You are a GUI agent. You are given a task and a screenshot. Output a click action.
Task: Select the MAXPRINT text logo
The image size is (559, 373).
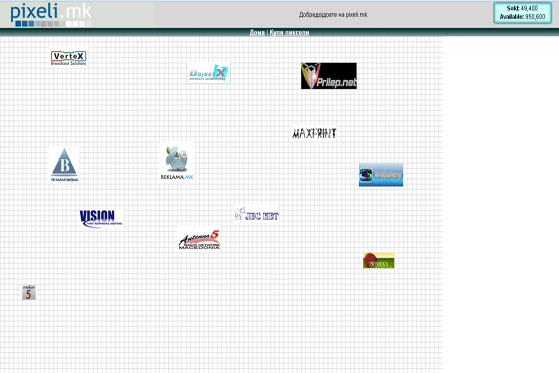point(314,133)
